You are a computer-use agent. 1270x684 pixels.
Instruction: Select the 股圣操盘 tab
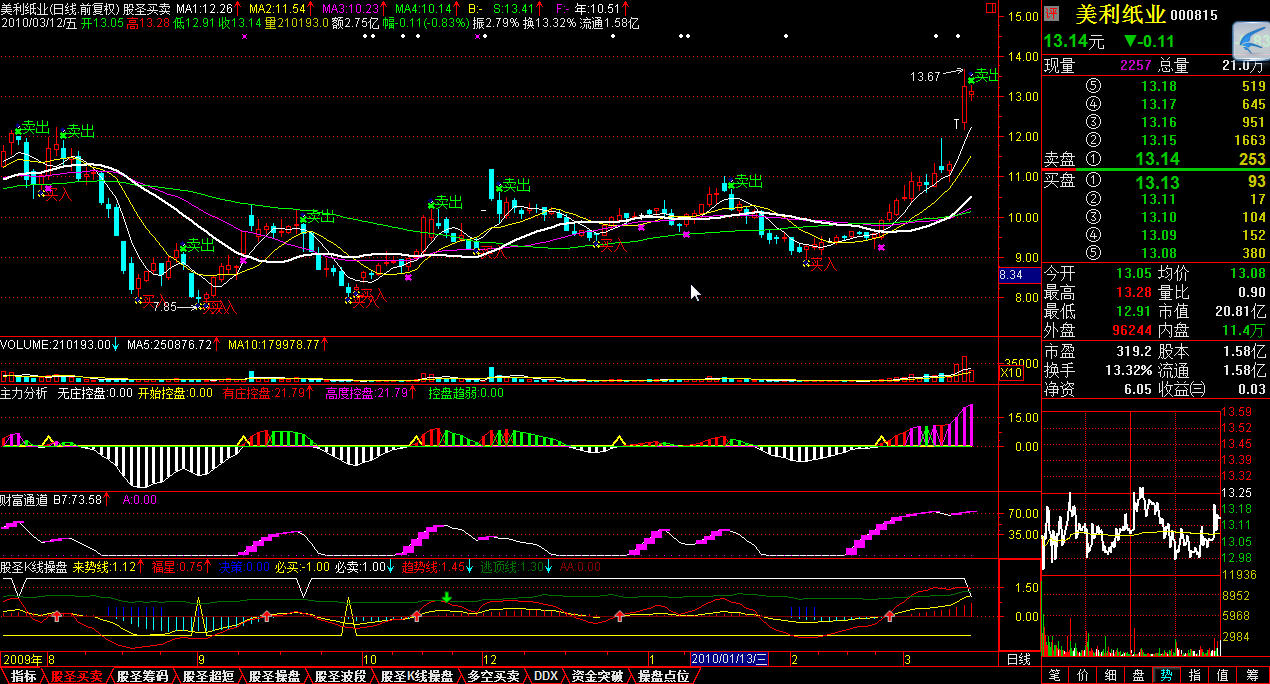274,676
